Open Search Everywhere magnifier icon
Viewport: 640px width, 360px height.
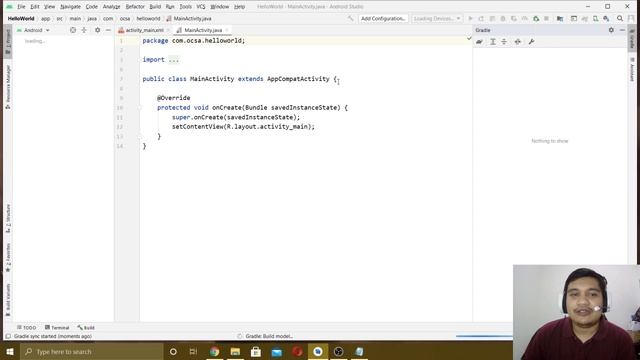pyautogui.click(x=620, y=18)
